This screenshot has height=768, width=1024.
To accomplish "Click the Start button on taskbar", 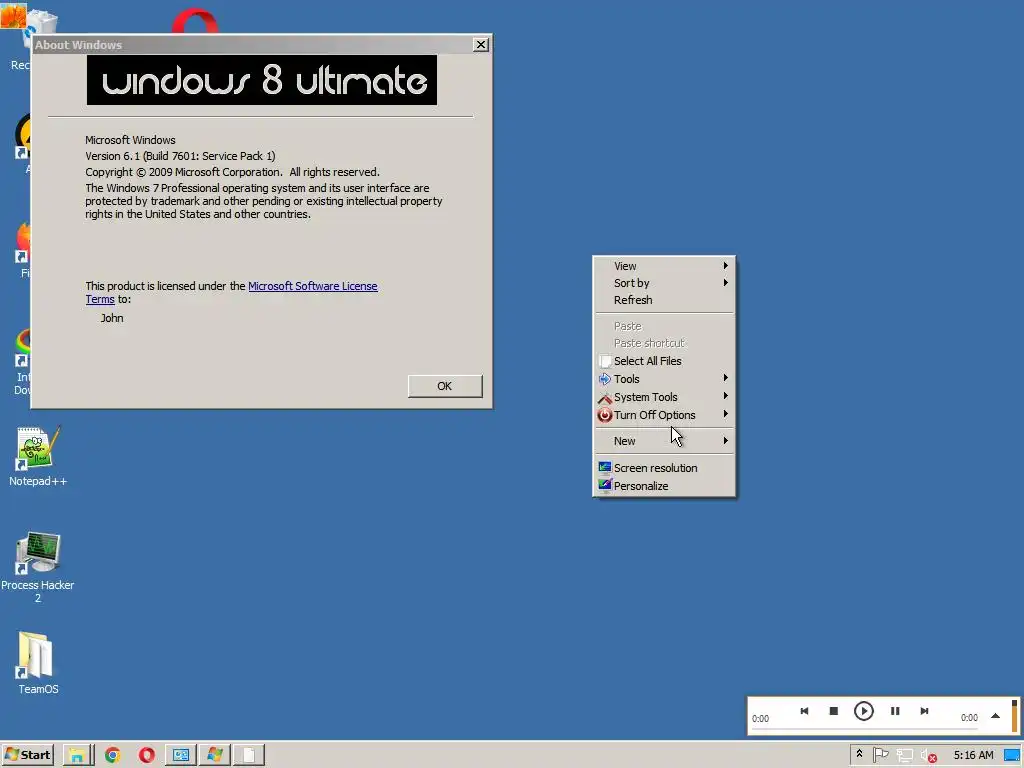I will (x=27, y=755).
